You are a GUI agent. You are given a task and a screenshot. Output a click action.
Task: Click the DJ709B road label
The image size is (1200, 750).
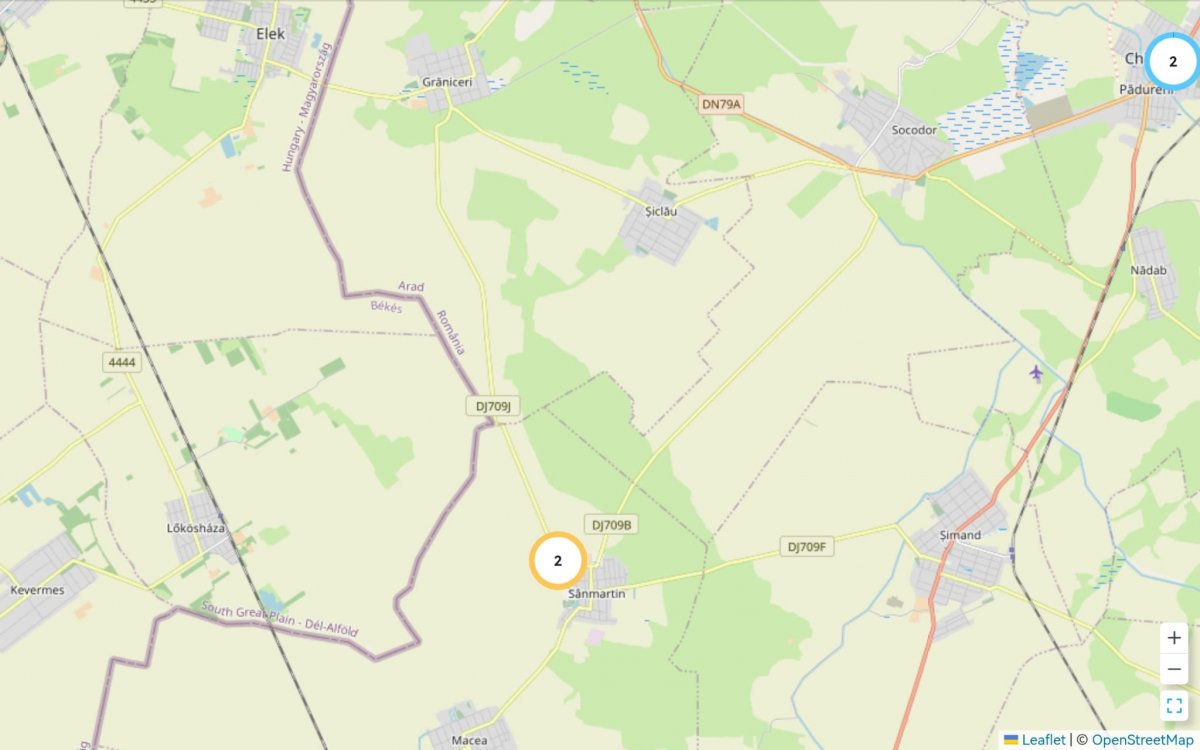[611, 525]
